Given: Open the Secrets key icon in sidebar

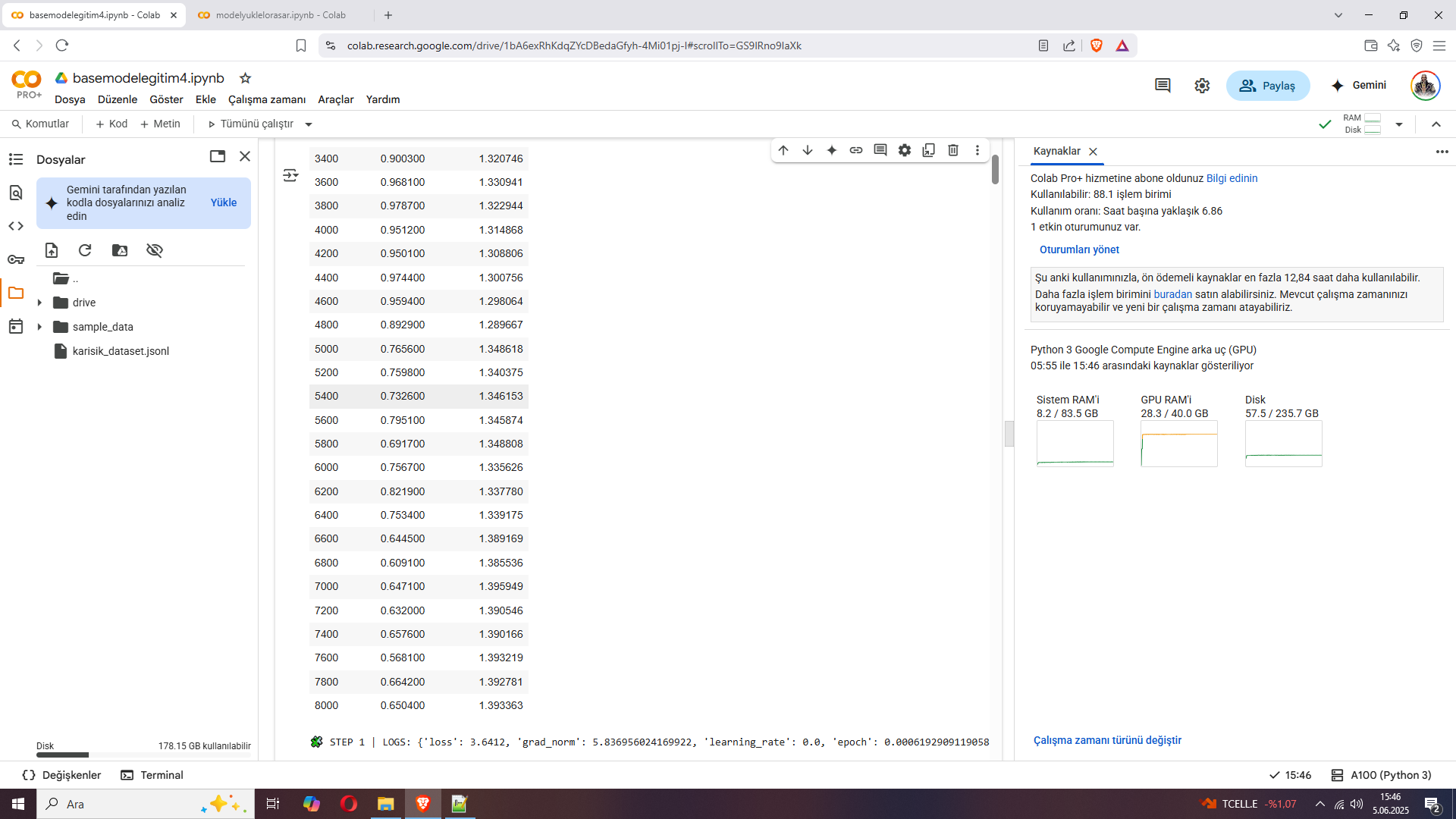Looking at the screenshot, I should point(16,259).
